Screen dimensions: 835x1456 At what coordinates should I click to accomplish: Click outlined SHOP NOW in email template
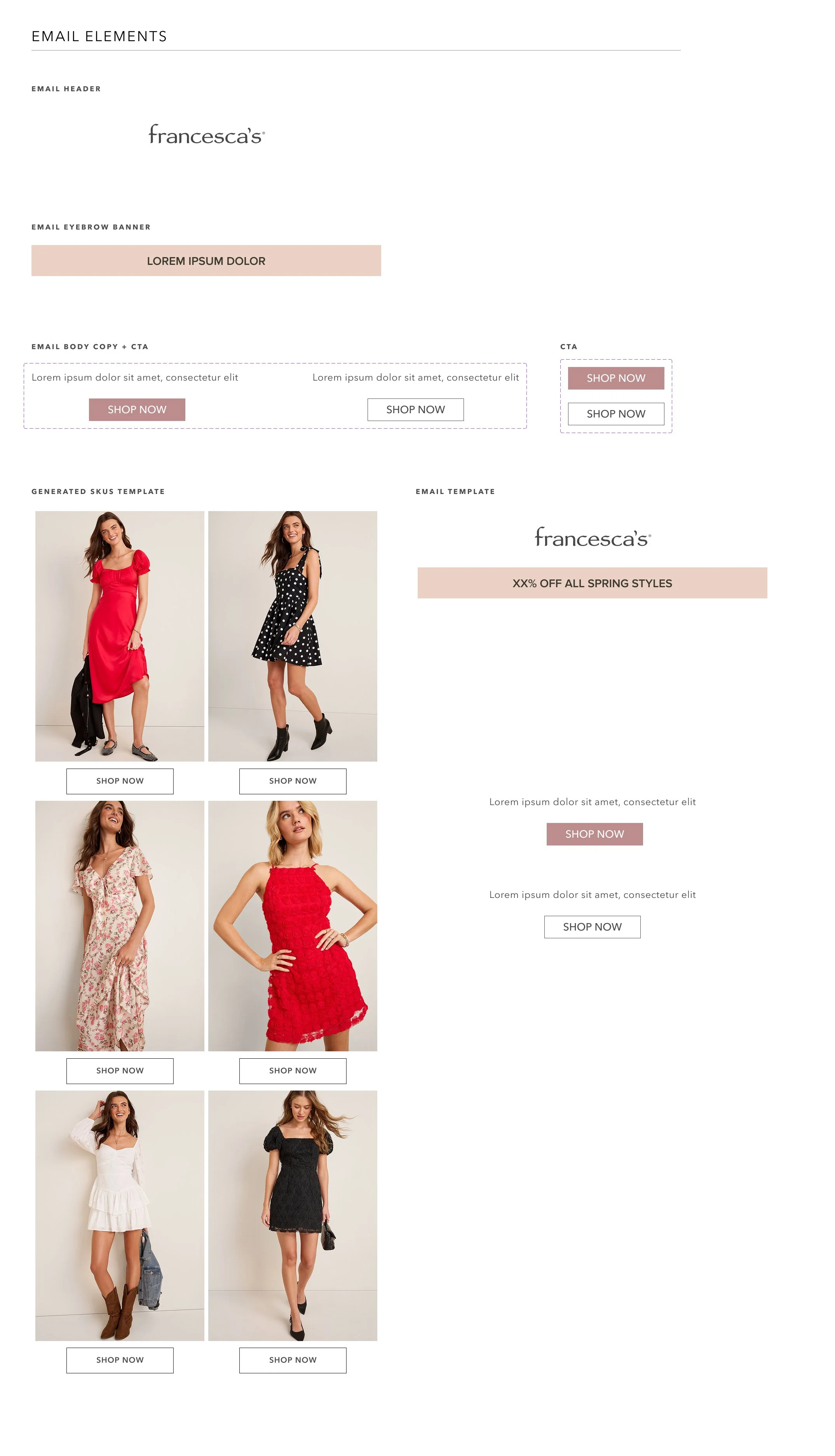[593, 927]
